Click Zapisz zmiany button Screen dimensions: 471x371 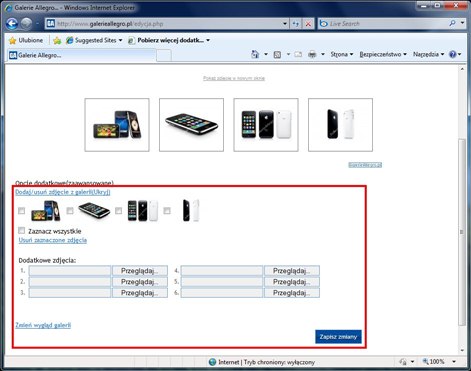(x=338, y=337)
